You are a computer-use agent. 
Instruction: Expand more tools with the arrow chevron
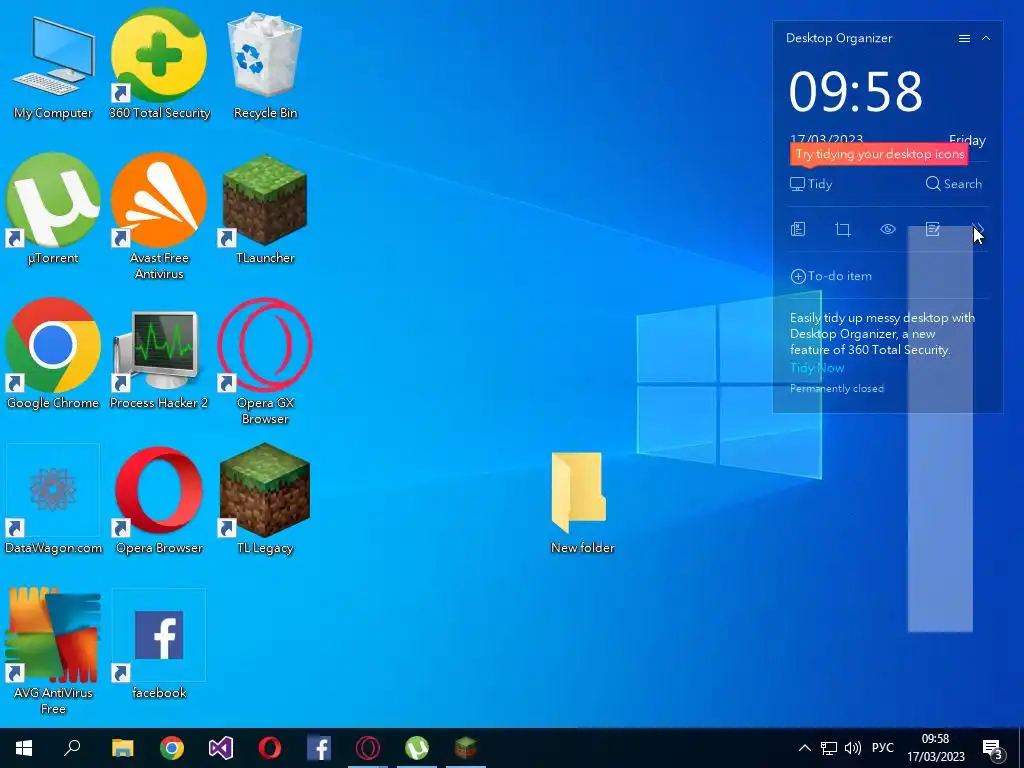coord(978,229)
